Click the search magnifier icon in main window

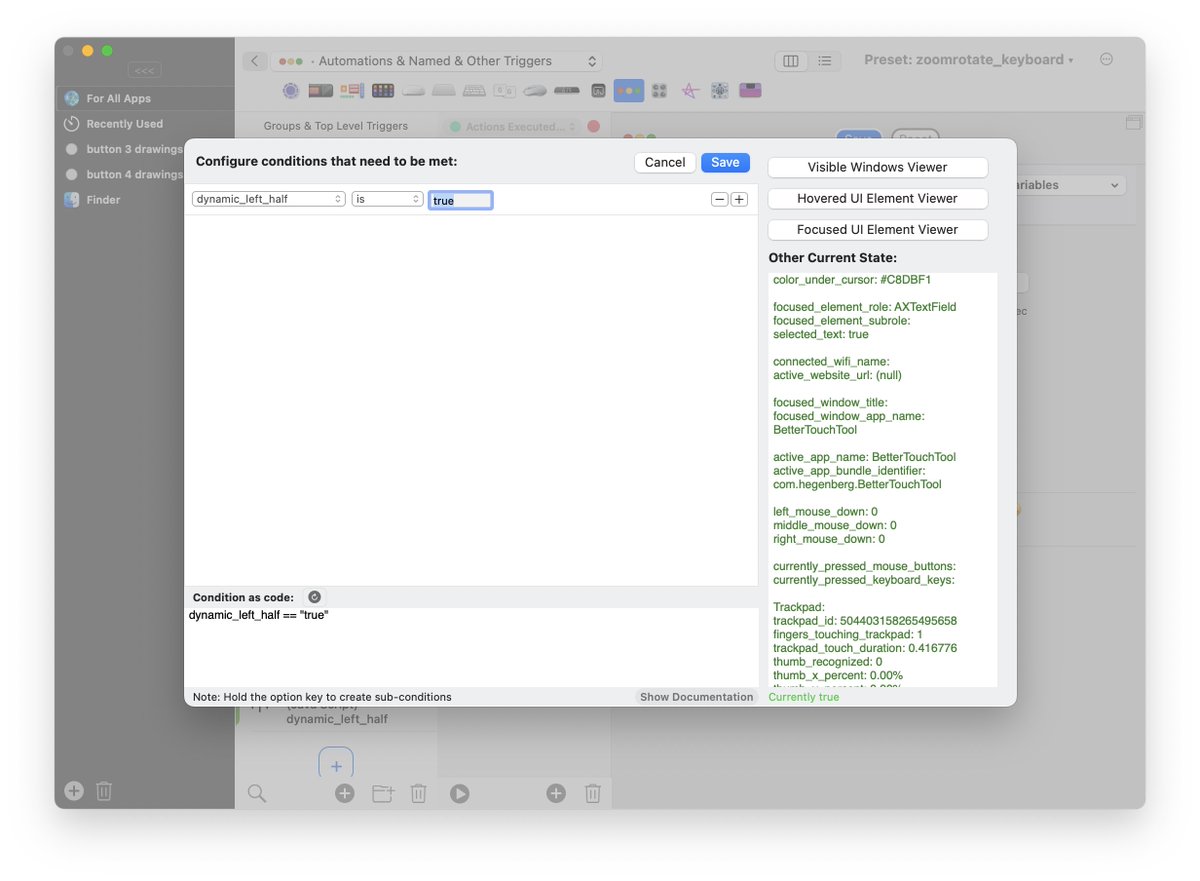point(257,793)
